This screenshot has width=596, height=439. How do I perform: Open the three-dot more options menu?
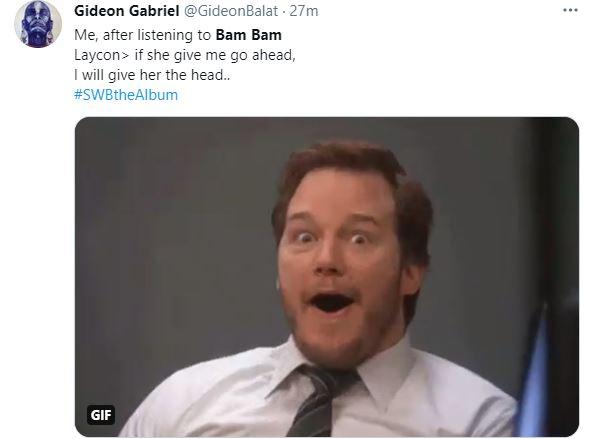[570, 10]
